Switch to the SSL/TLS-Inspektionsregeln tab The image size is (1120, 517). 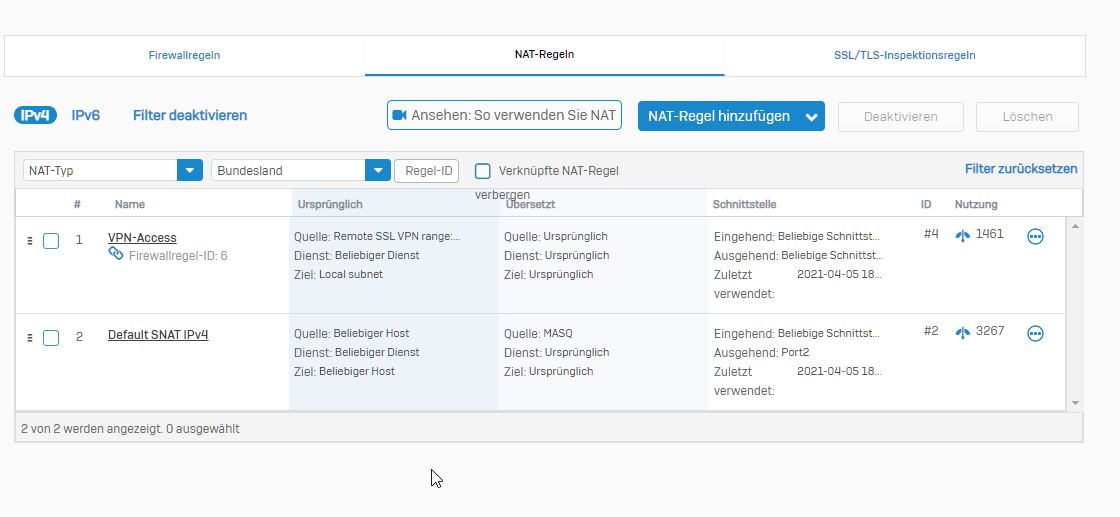[x=904, y=55]
